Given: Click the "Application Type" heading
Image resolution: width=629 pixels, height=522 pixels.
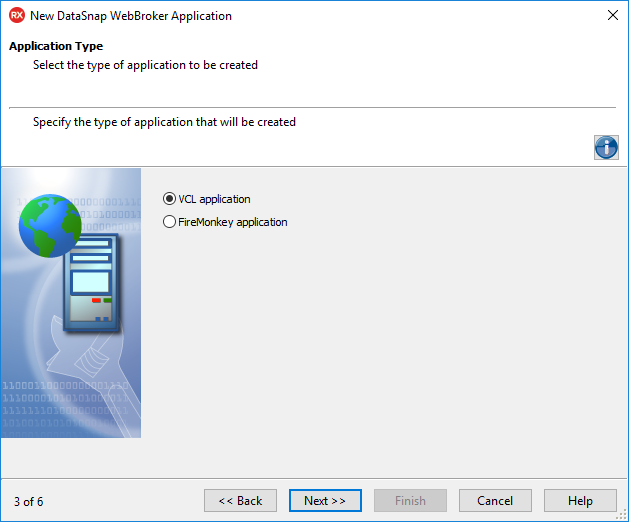Looking at the screenshot, I should pos(56,46).
